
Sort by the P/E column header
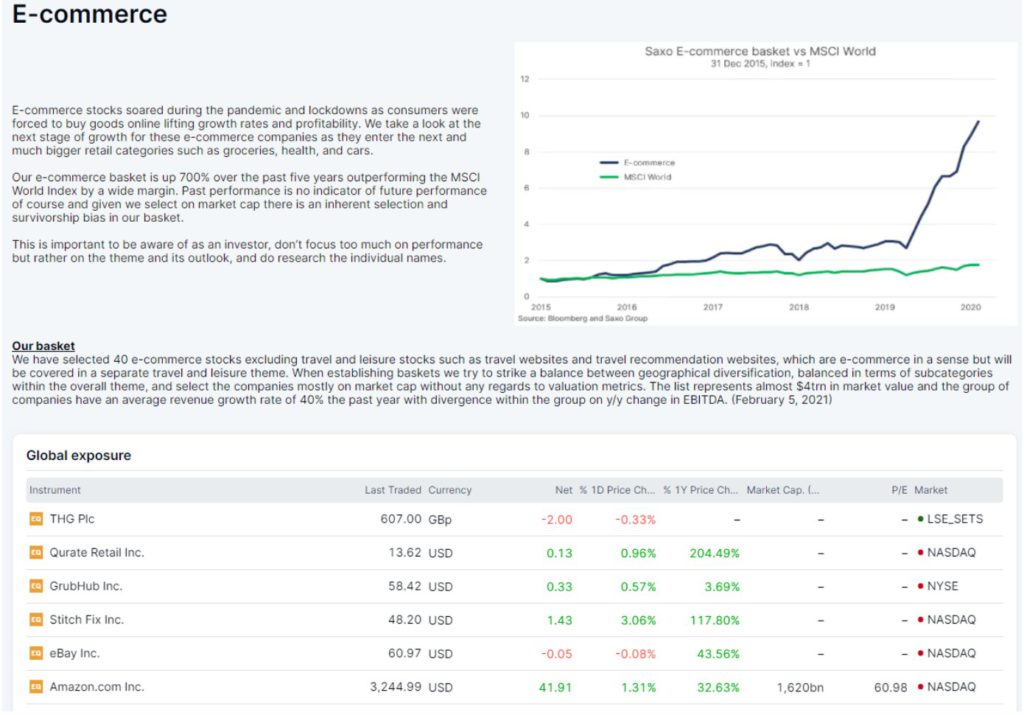[899, 490]
